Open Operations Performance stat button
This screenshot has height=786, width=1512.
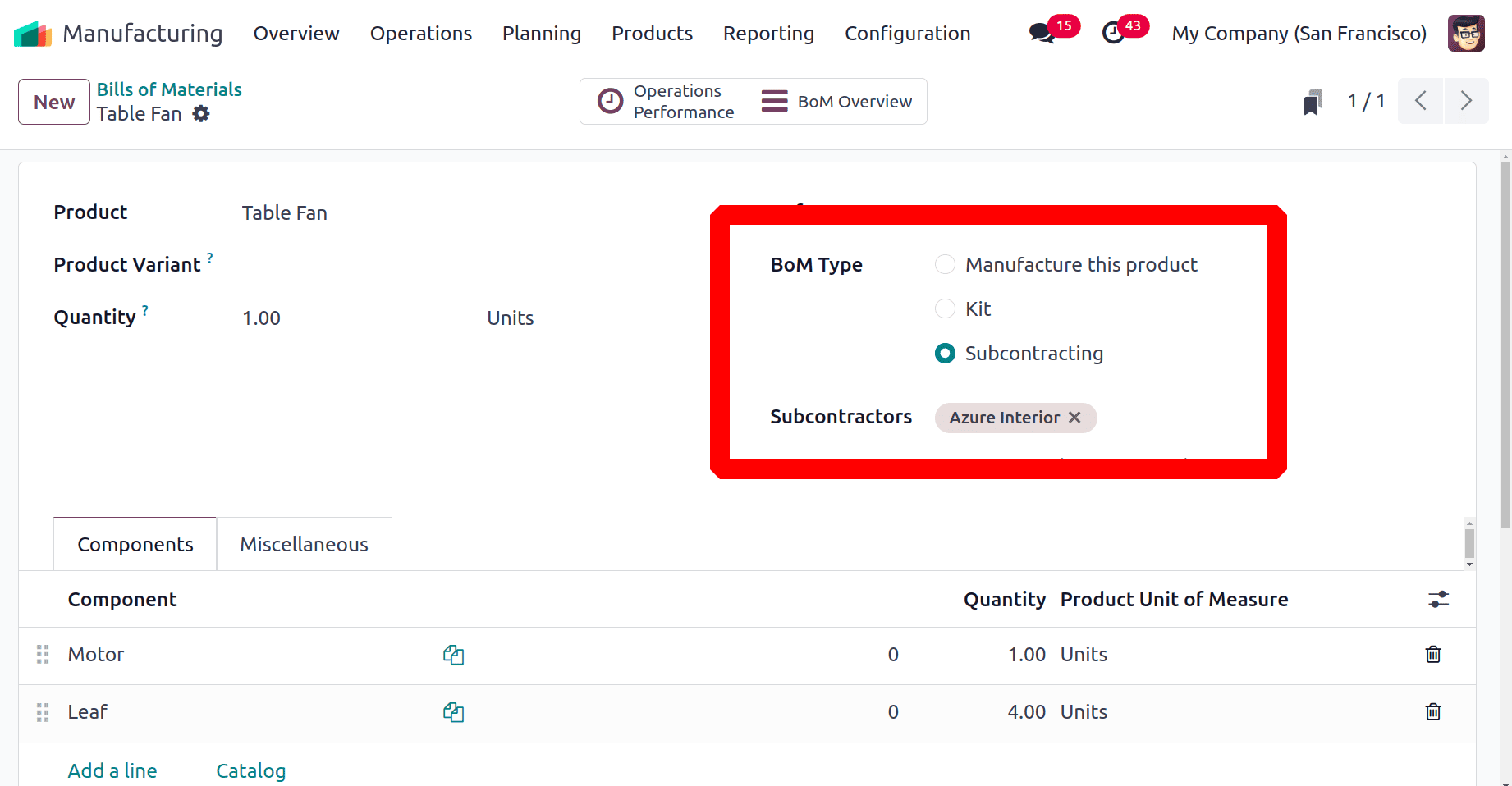664,102
